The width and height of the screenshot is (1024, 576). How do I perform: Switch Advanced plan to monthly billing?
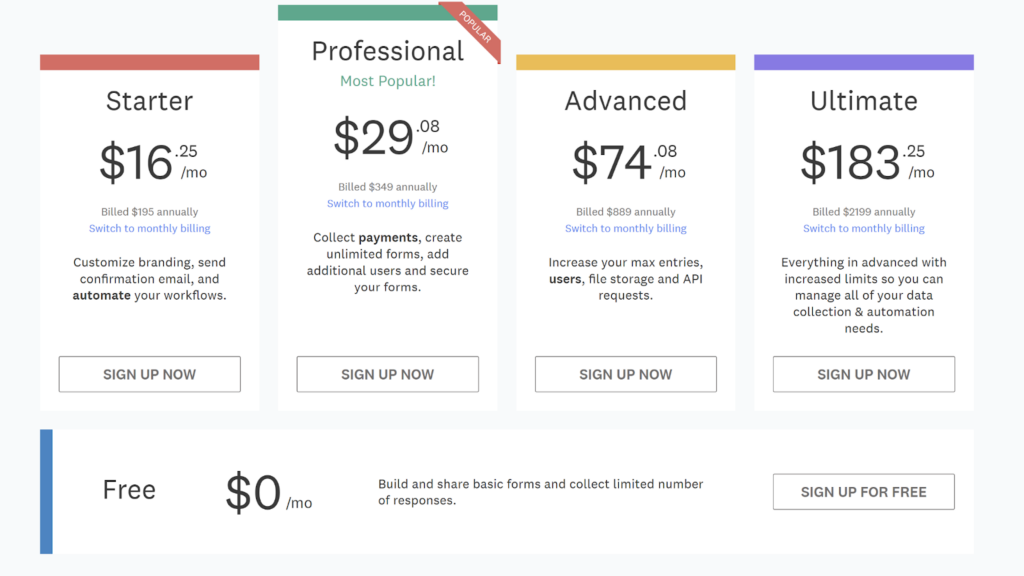pos(626,229)
